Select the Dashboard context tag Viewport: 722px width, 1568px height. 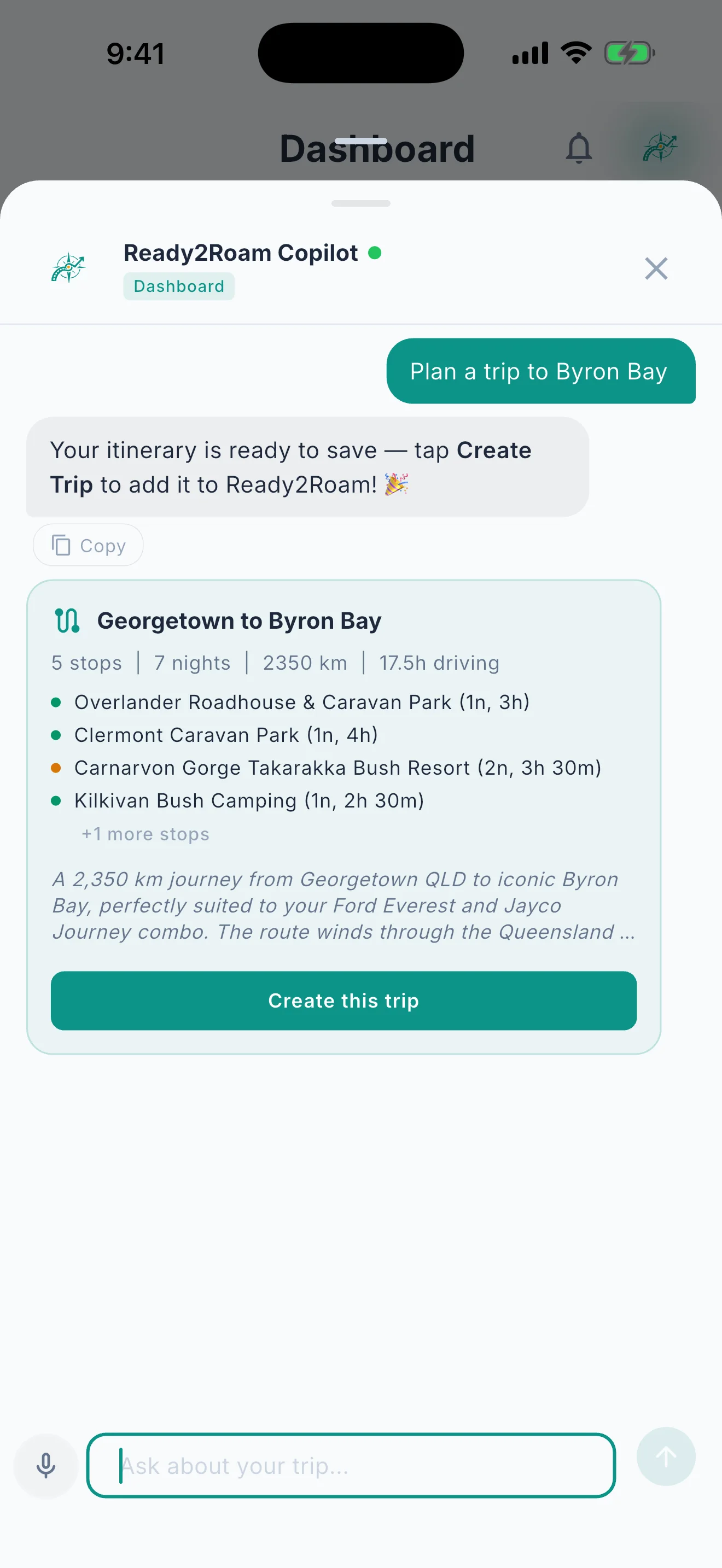coord(179,286)
